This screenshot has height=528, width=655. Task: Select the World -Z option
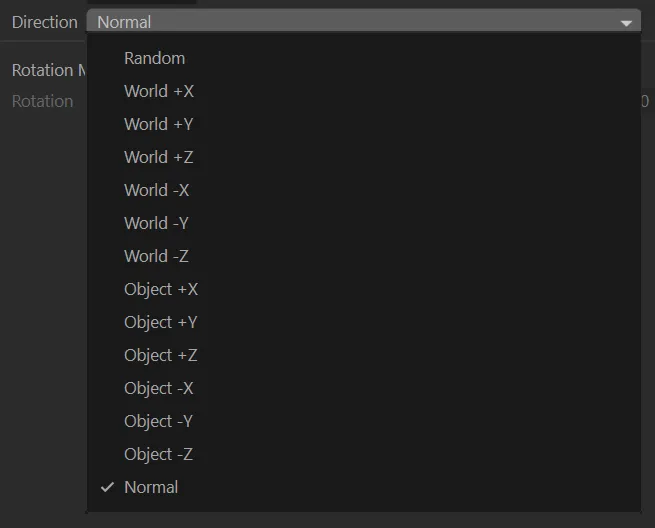pyautogui.click(x=156, y=256)
